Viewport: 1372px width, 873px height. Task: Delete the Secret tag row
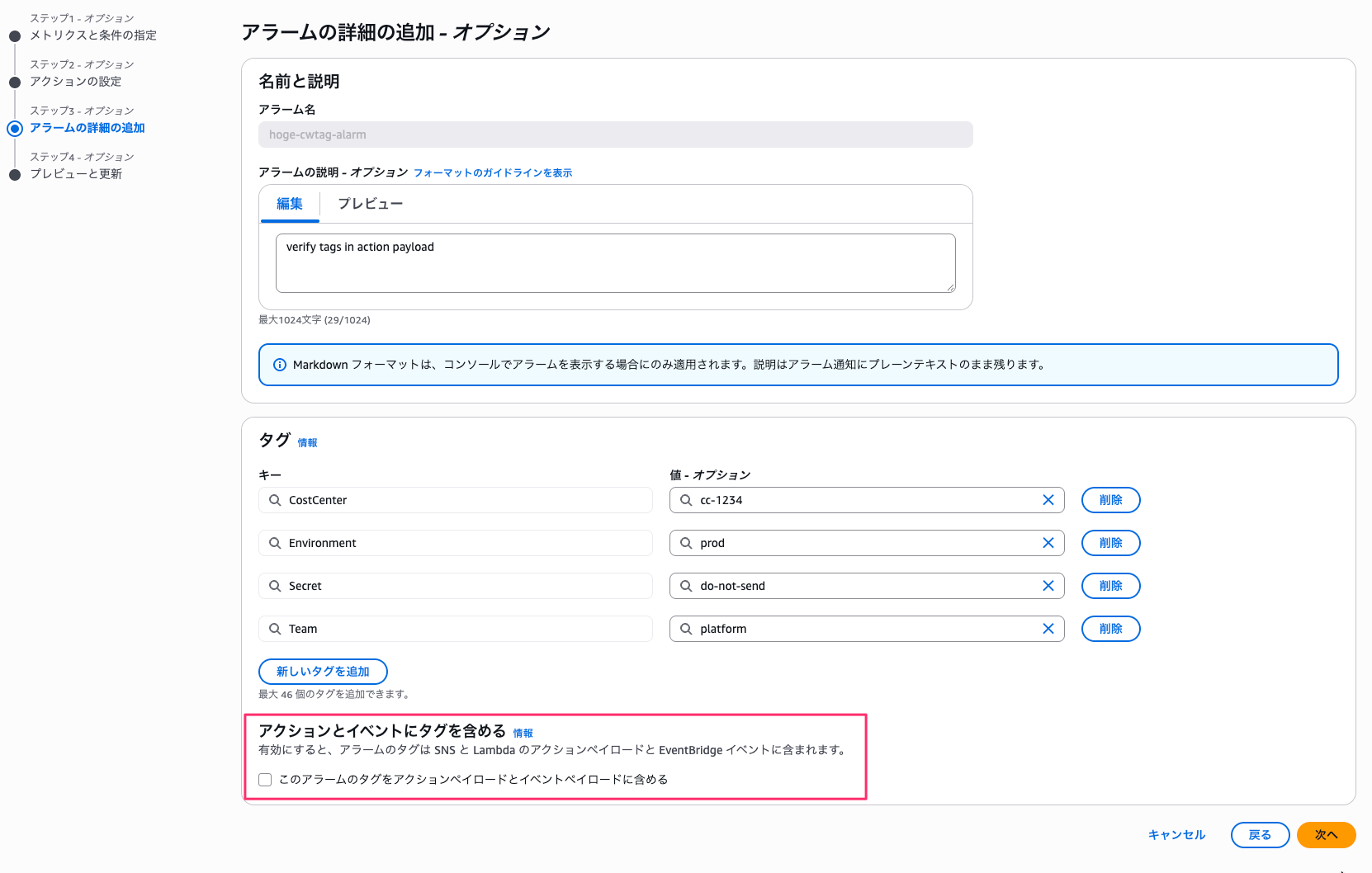click(1111, 586)
